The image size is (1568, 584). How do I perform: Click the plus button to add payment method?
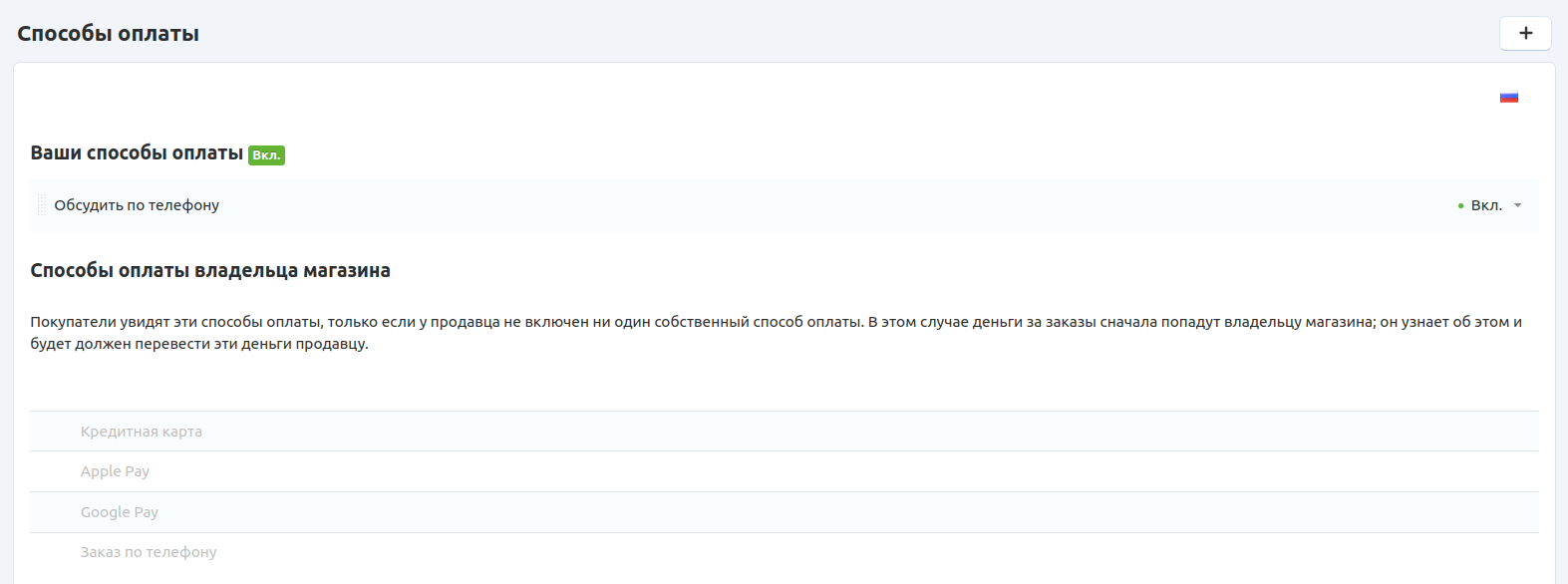click(1525, 33)
